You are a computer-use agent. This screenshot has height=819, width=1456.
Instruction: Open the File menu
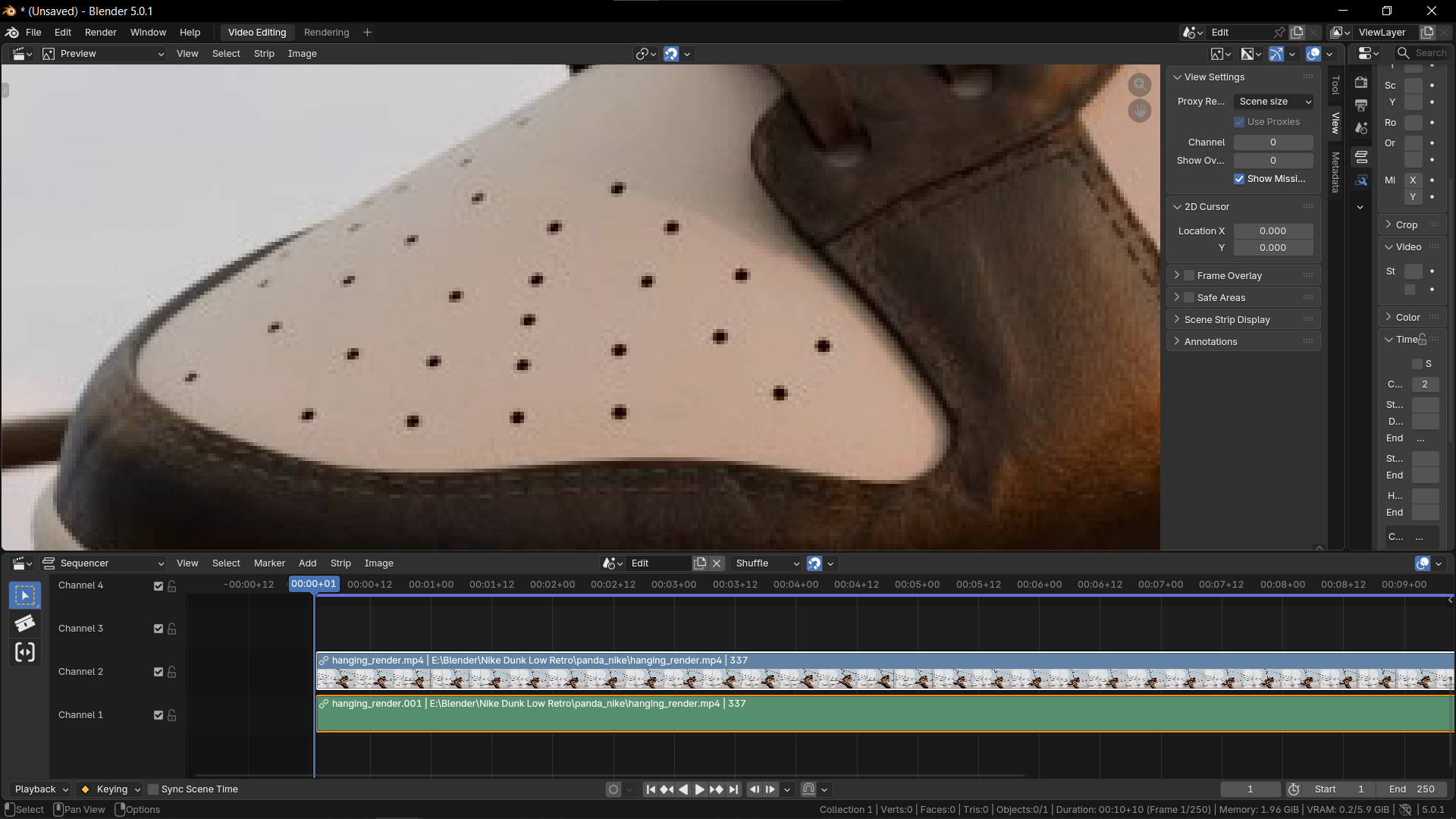tap(33, 33)
